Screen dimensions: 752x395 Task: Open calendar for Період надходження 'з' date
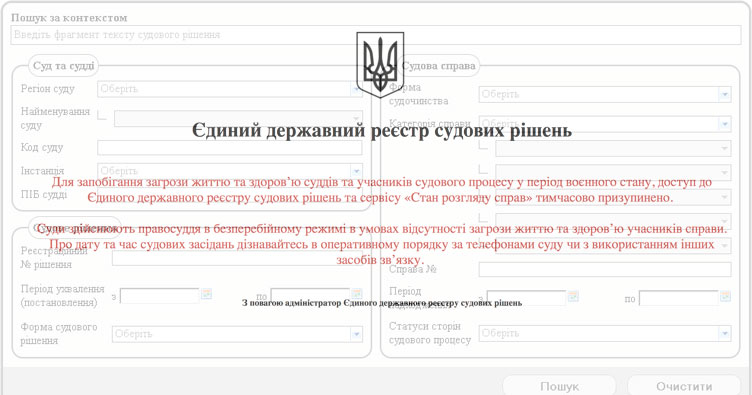[x=573, y=297]
